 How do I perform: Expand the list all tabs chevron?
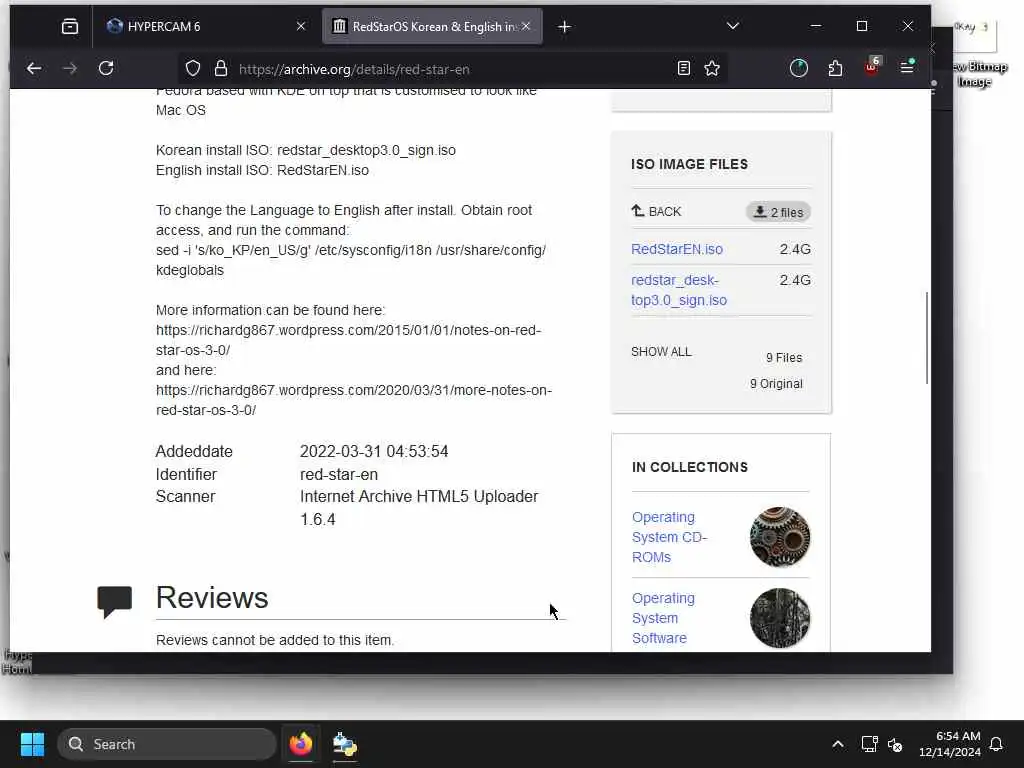tap(733, 26)
